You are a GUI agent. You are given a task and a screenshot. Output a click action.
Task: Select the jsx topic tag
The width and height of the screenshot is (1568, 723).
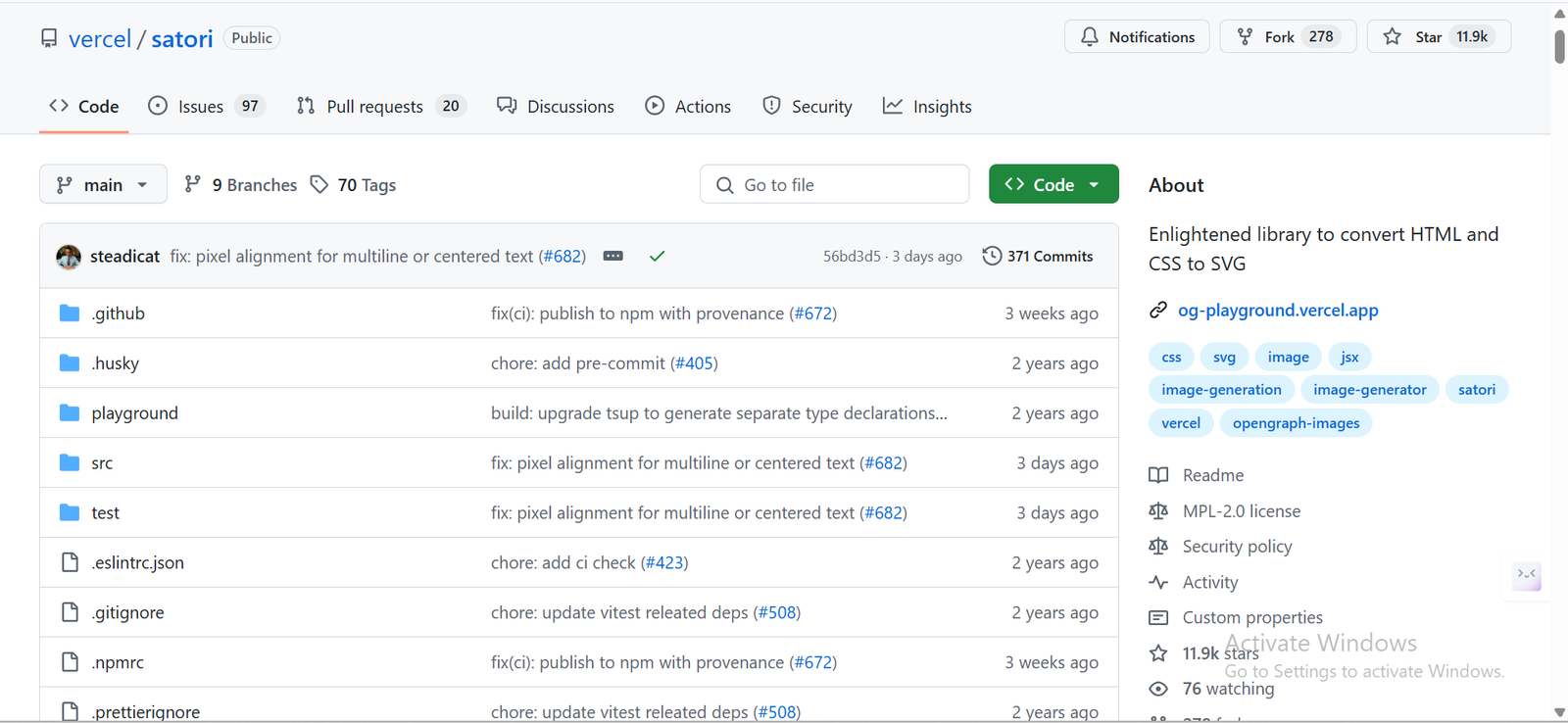tap(1349, 358)
